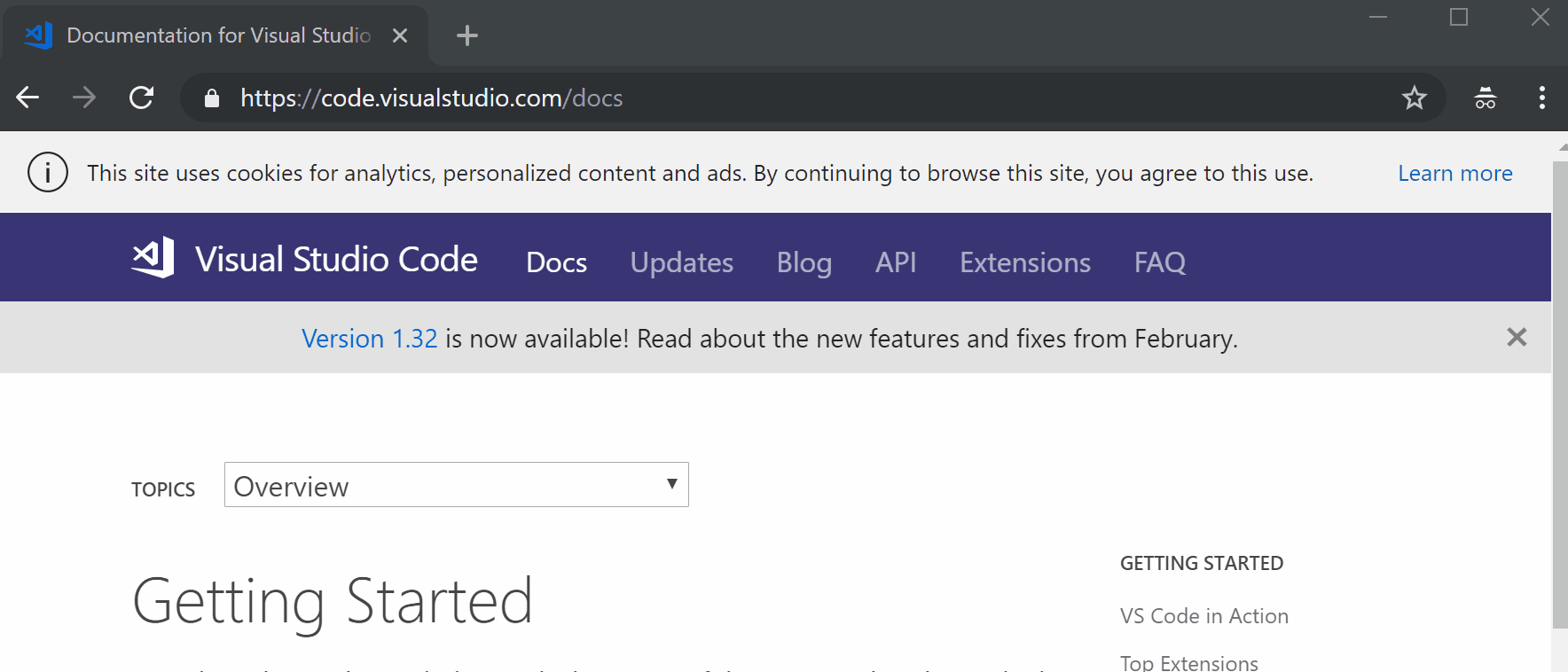The image size is (1568, 672).
Task: Click the GETTING STARTED sidebar heading
Action: 1202,564
